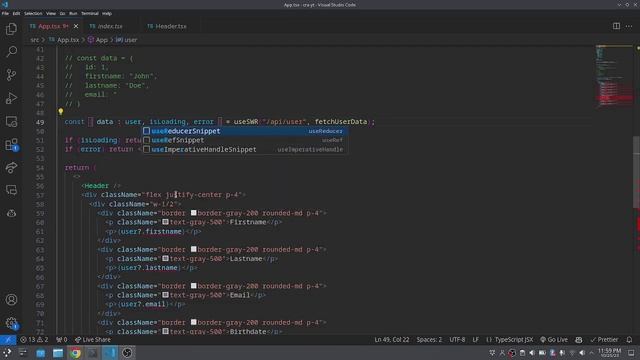Open the Manage gear menu
The height and width of the screenshot is (360, 640).
click(x=11, y=323)
